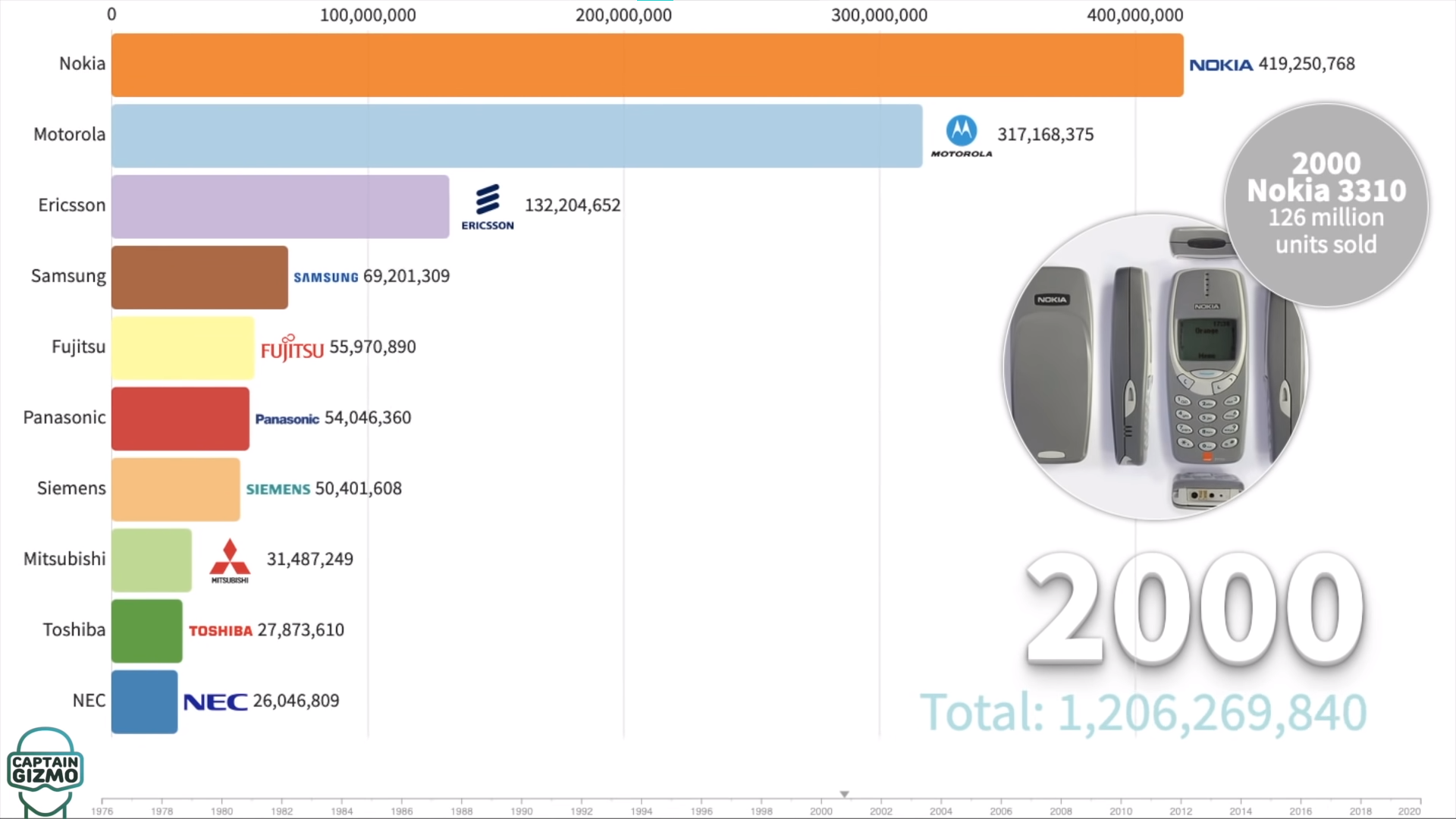Select the purple Ericsson bar
This screenshot has width=1456, height=819.
[x=281, y=206]
